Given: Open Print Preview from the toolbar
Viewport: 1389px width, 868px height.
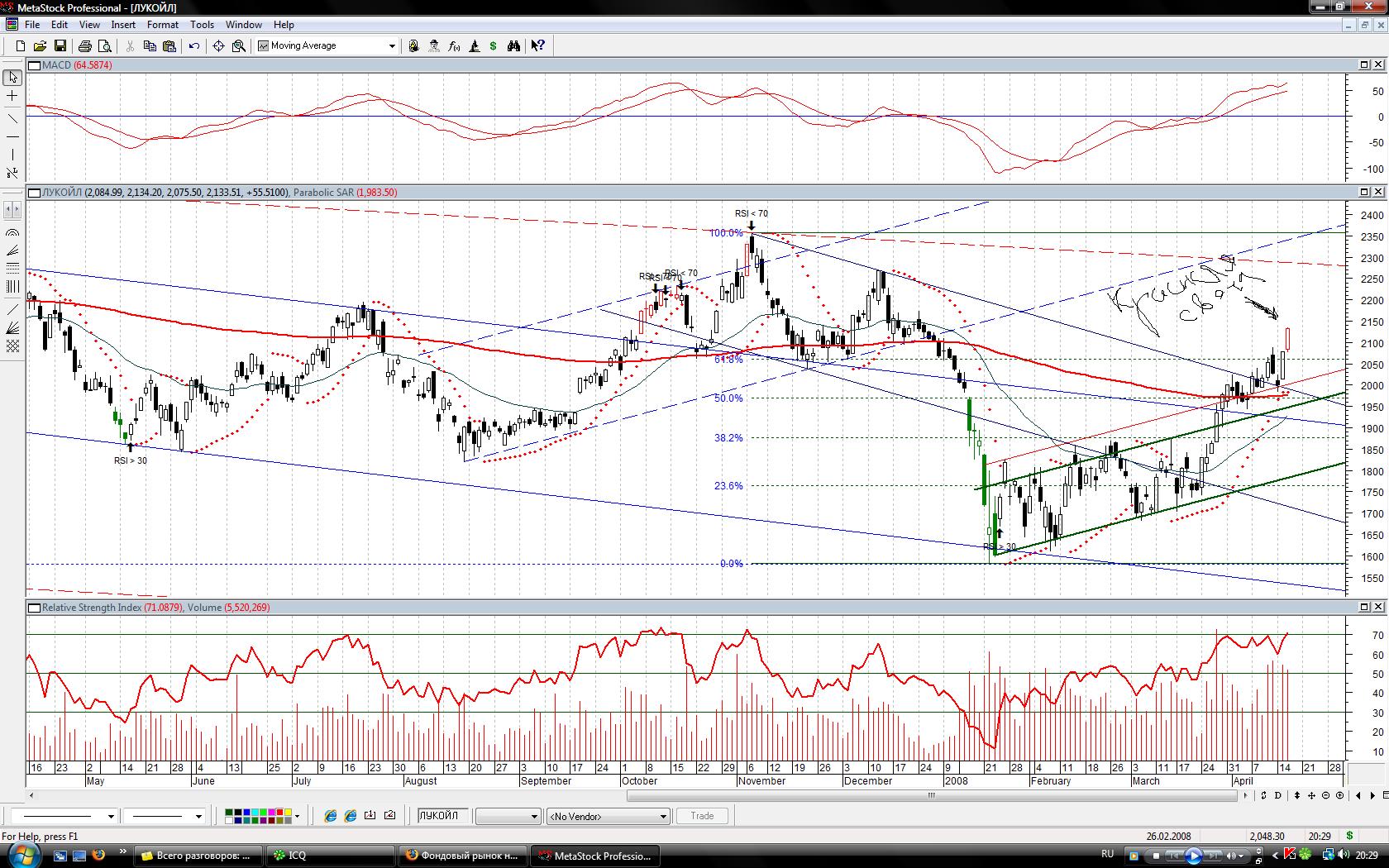Looking at the screenshot, I should (105, 46).
